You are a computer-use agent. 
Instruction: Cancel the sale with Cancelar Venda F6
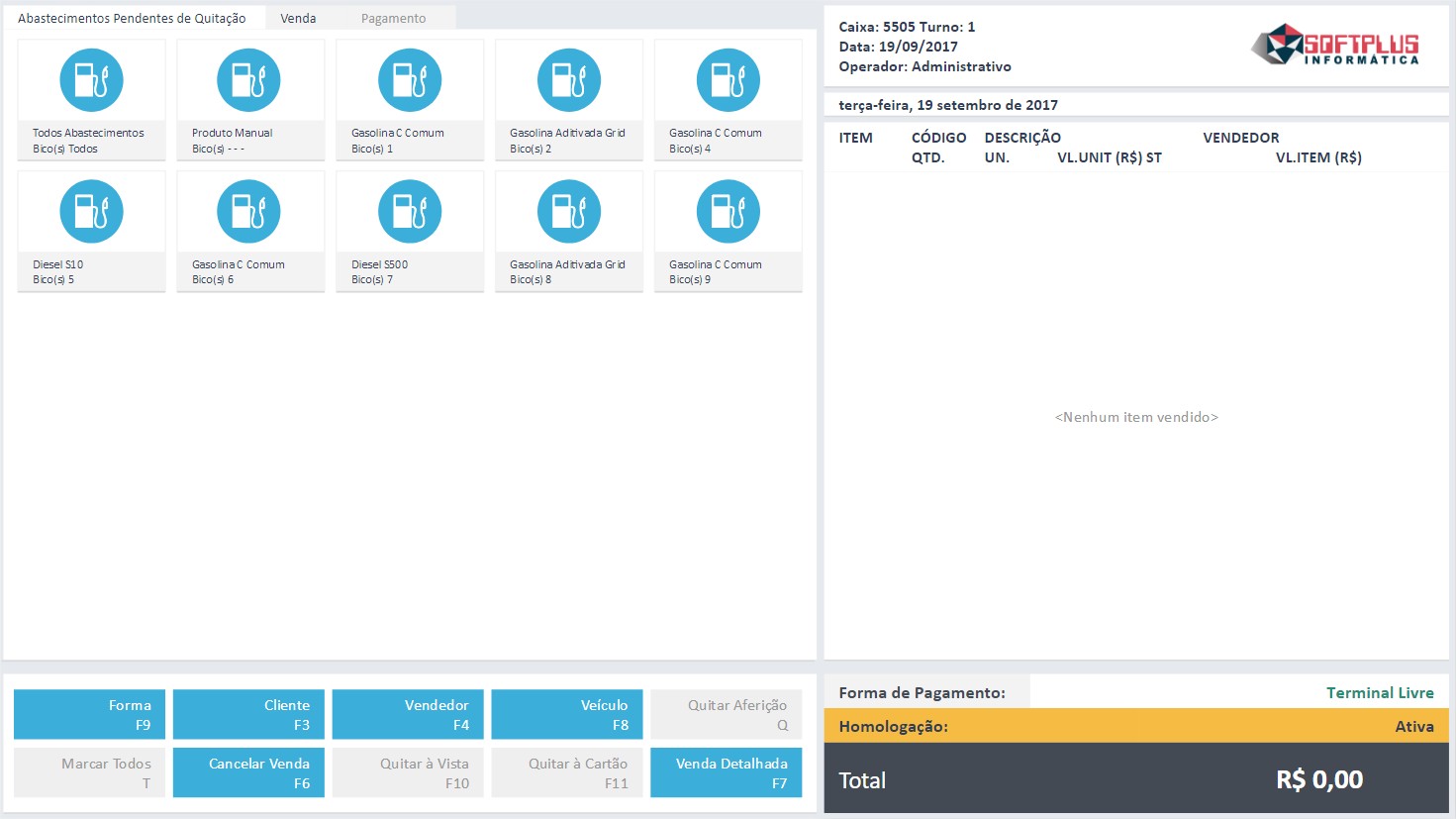pos(248,772)
